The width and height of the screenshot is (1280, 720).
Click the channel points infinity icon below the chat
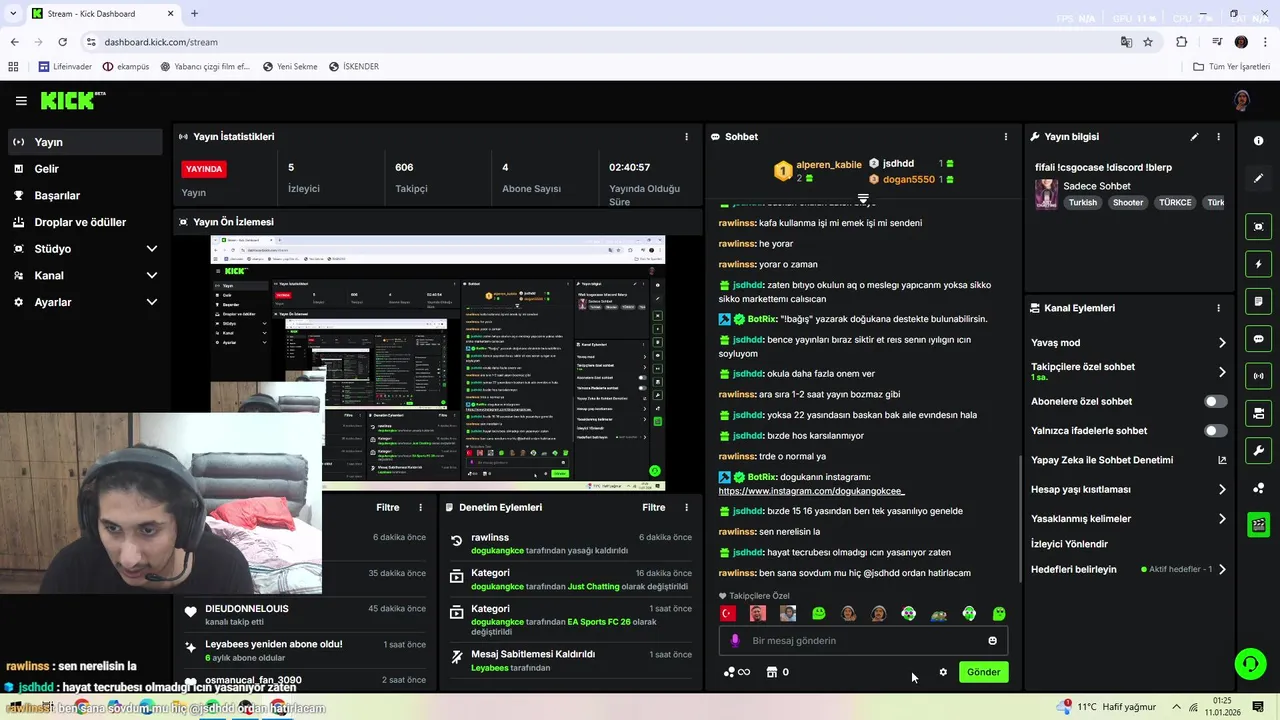(737, 672)
